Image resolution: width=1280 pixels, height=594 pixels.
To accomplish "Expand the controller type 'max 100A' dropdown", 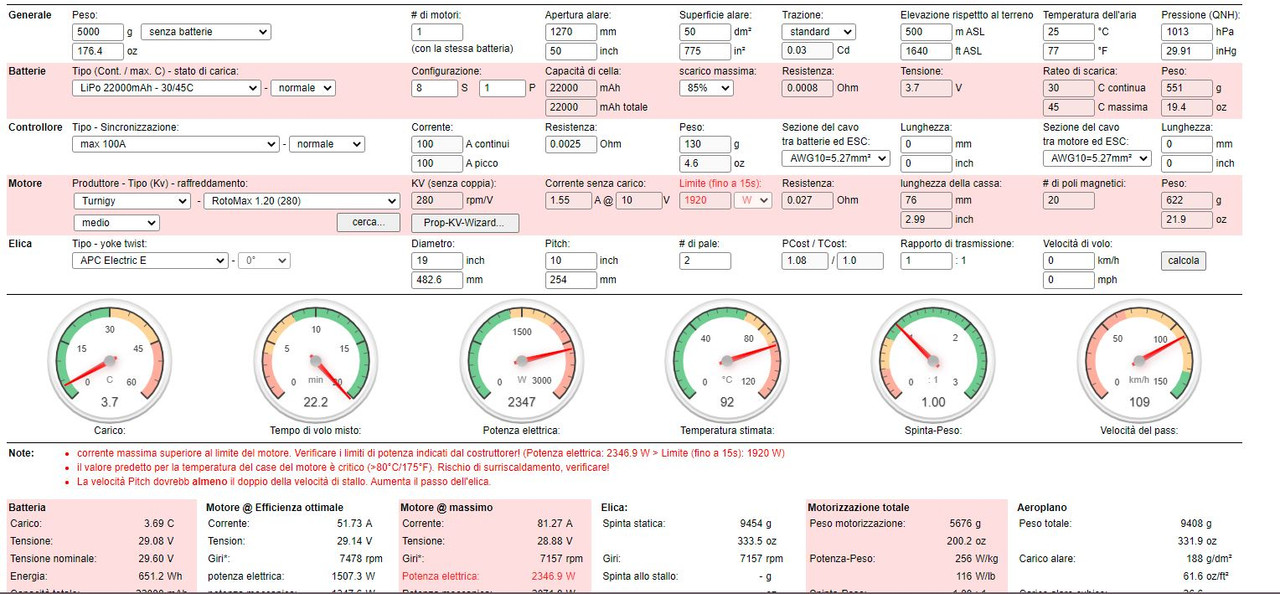I will click(x=176, y=144).
